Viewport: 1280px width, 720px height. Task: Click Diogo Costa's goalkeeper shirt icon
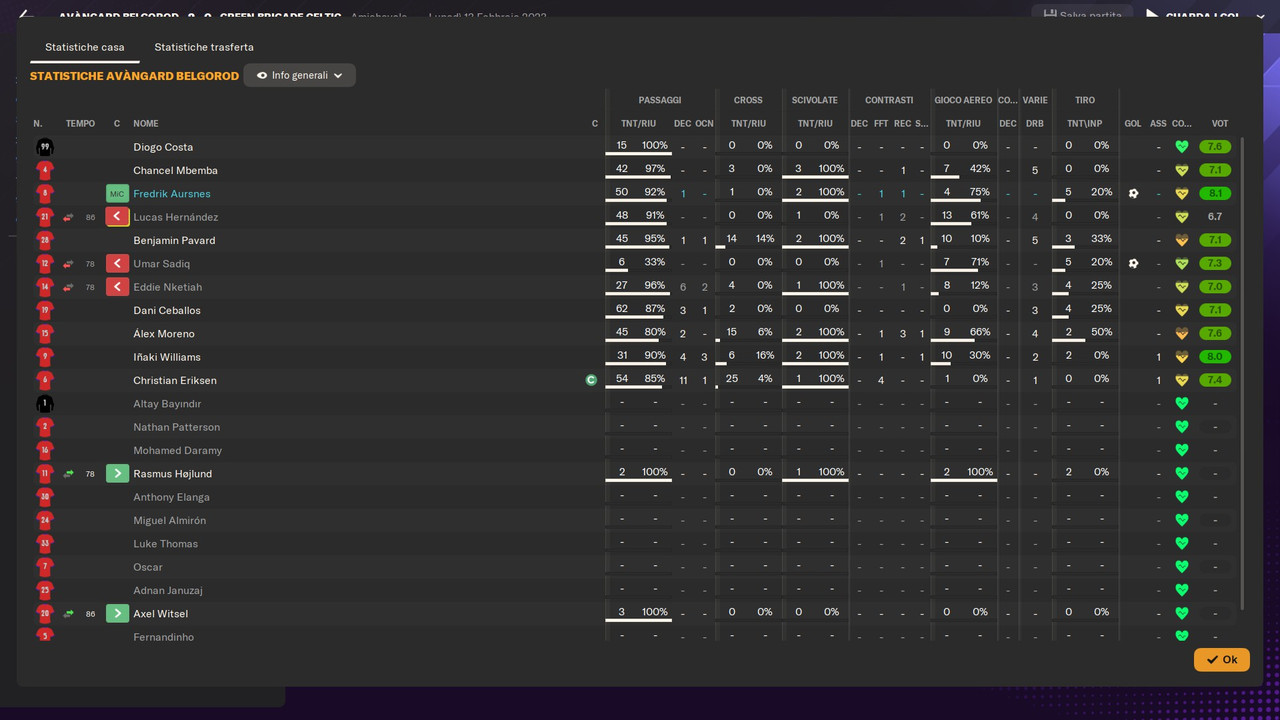pyautogui.click(x=44, y=147)
